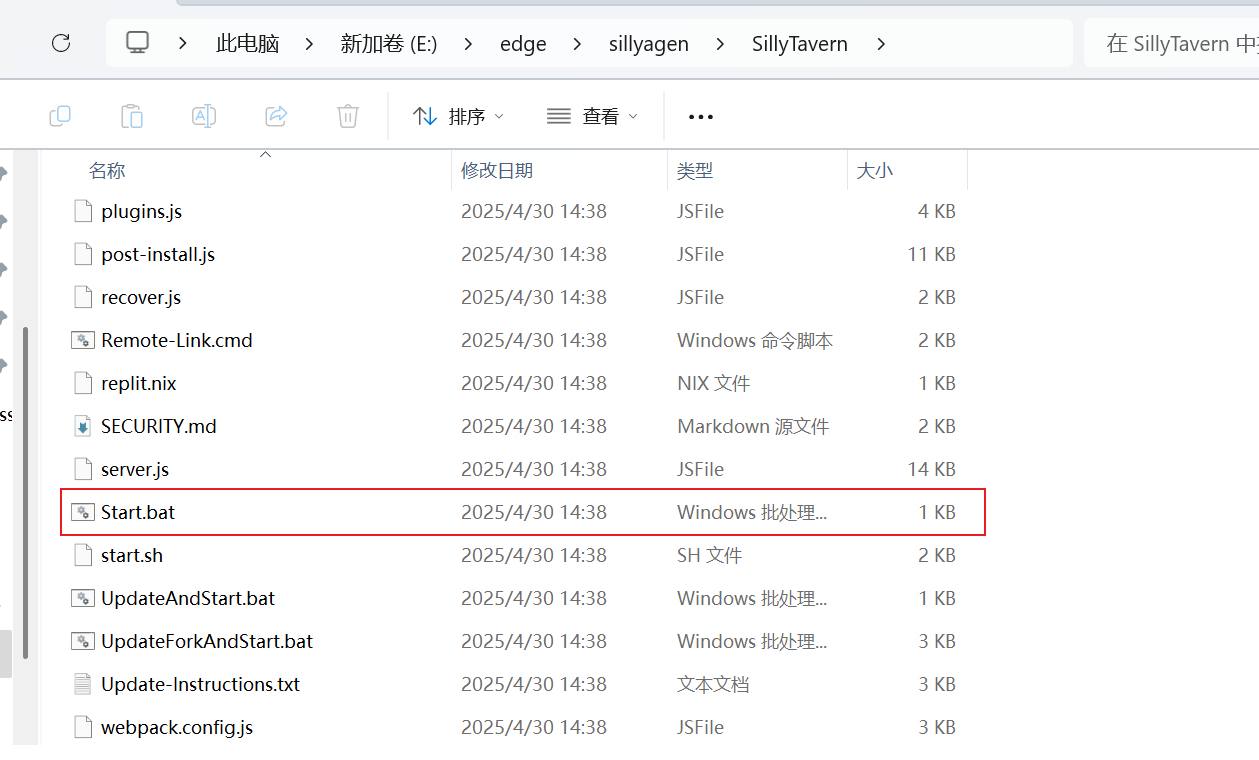Image resolution: width=1259 pixels, height=760 pixels.
Task: Click the plugins.js file icon
Action: tap(83, 211)
